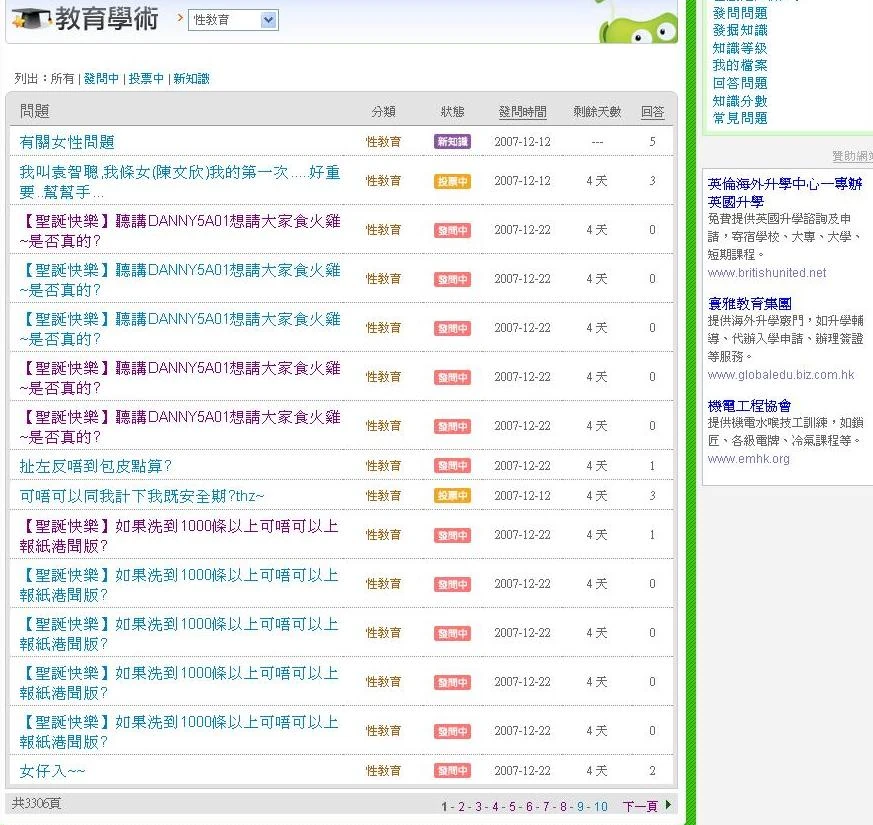
Task: Click 下一頁 next page link
Action: point(640,806)
